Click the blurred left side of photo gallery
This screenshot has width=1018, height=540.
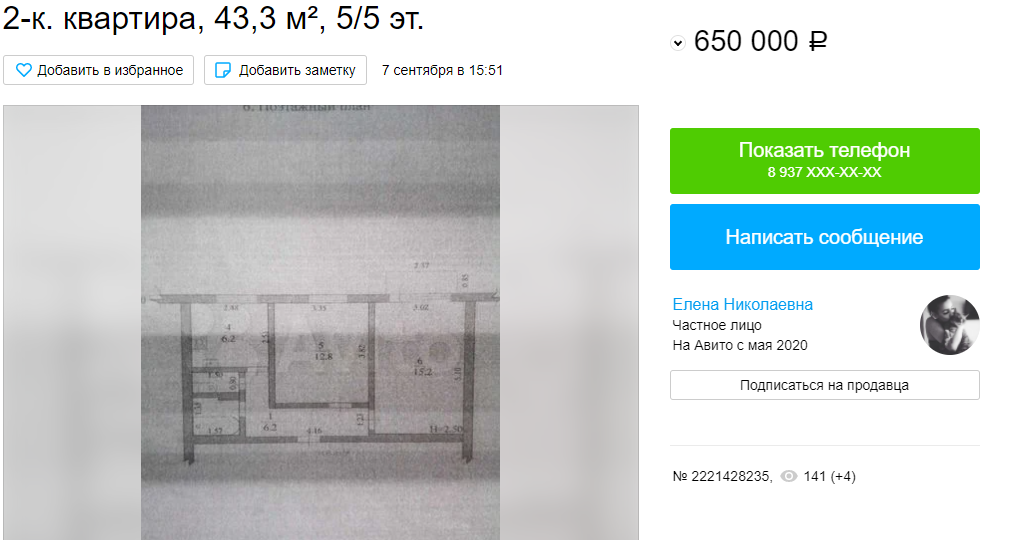[x=73, y=323]
